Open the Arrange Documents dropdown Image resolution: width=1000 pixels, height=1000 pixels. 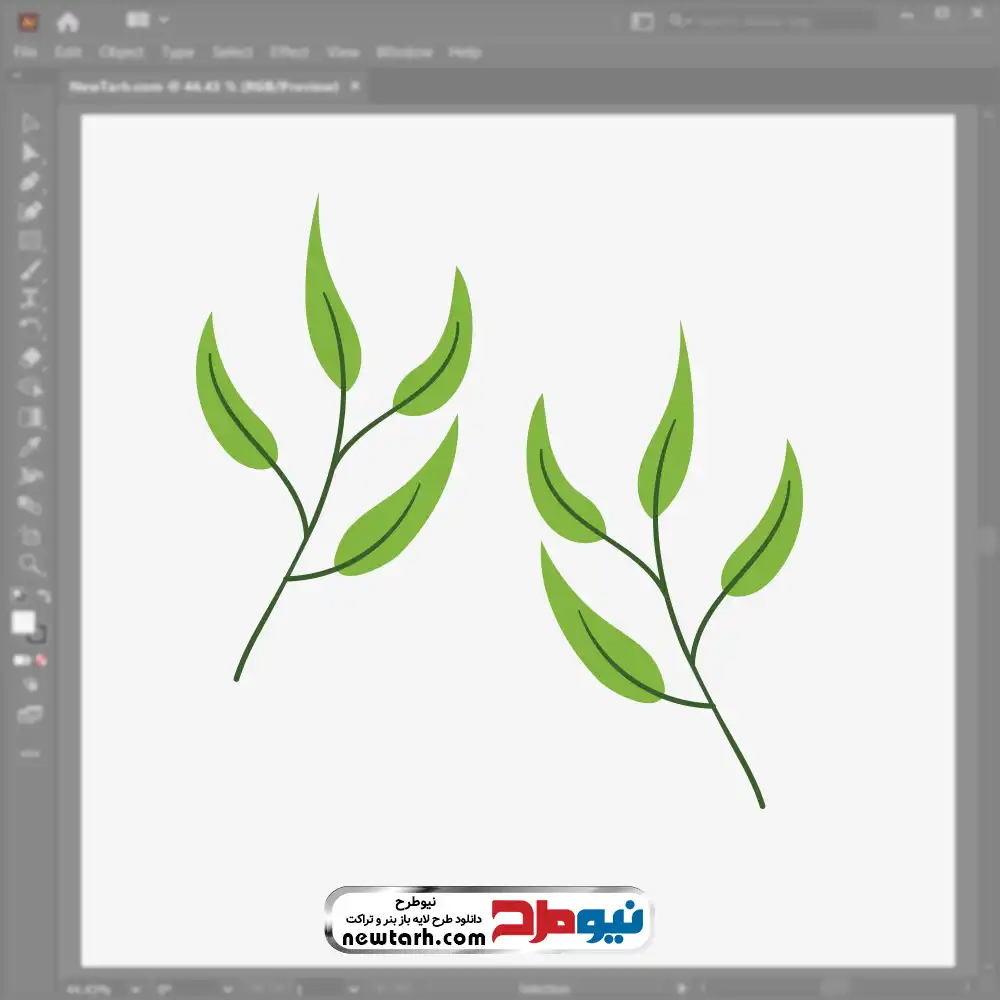pyautogui.click(x=148, y=20)
